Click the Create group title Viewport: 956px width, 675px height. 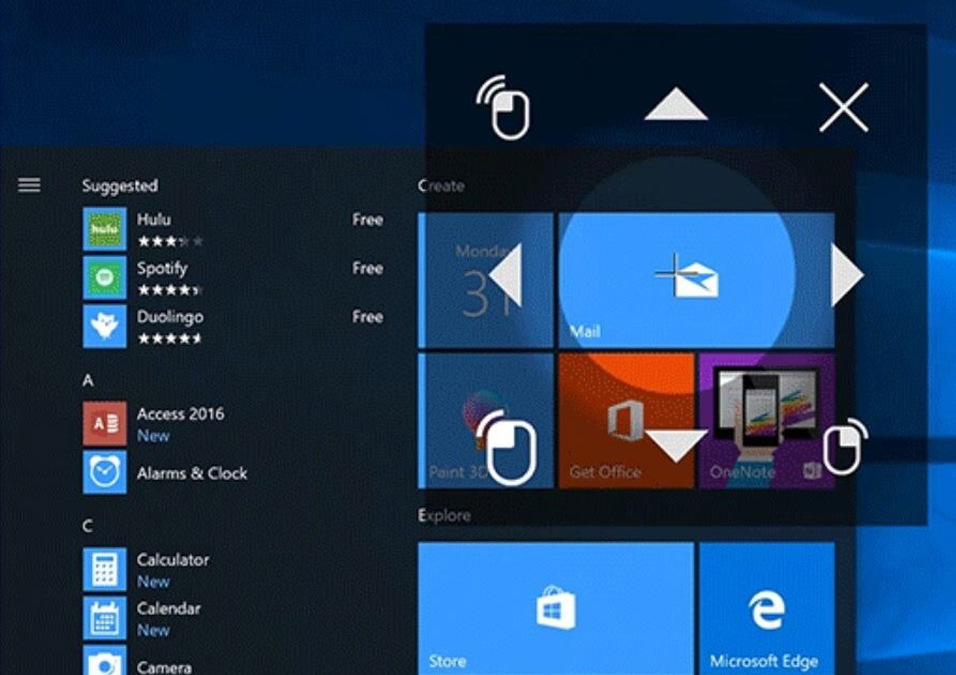tap(441, 186)
